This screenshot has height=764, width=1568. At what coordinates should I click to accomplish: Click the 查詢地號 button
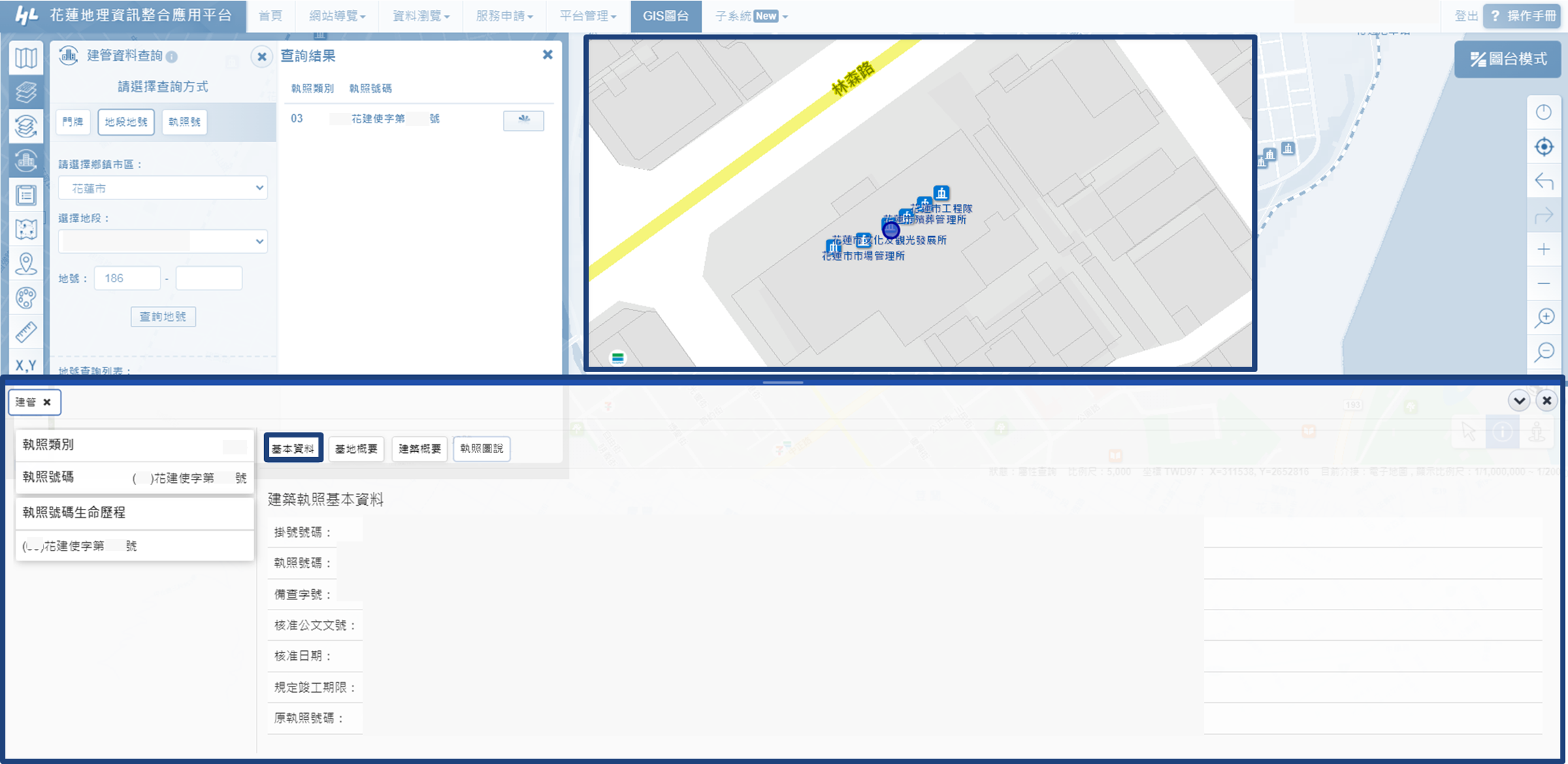click(163, 316)
